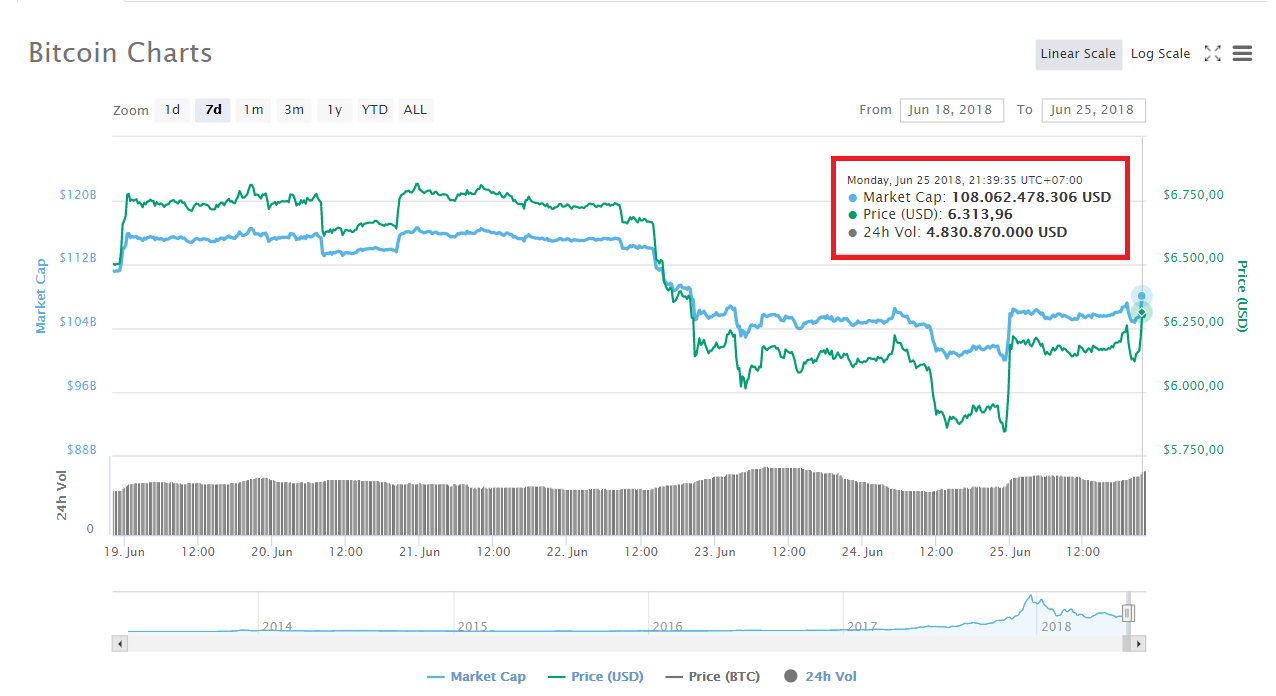Switch to the 1d zoom tab
Viewport: 1276px width, 696px height.
pos(172,110)
